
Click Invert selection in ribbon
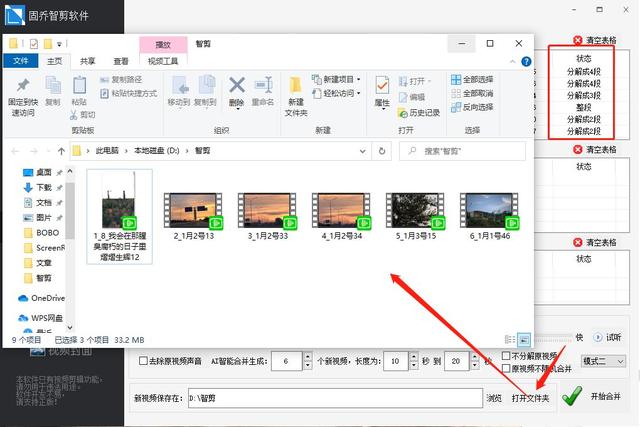472,107
